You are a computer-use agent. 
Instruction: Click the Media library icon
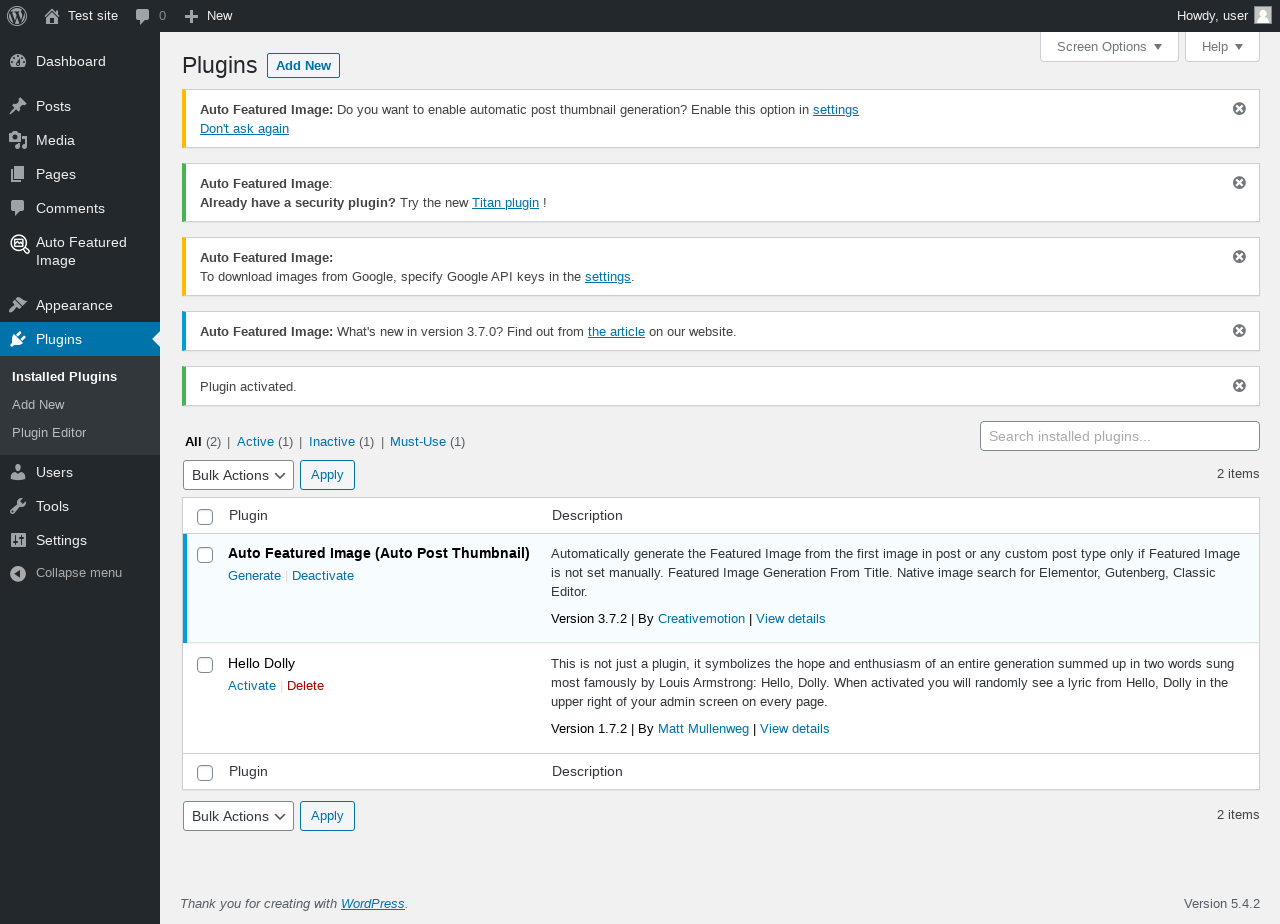tap(18, 140)
